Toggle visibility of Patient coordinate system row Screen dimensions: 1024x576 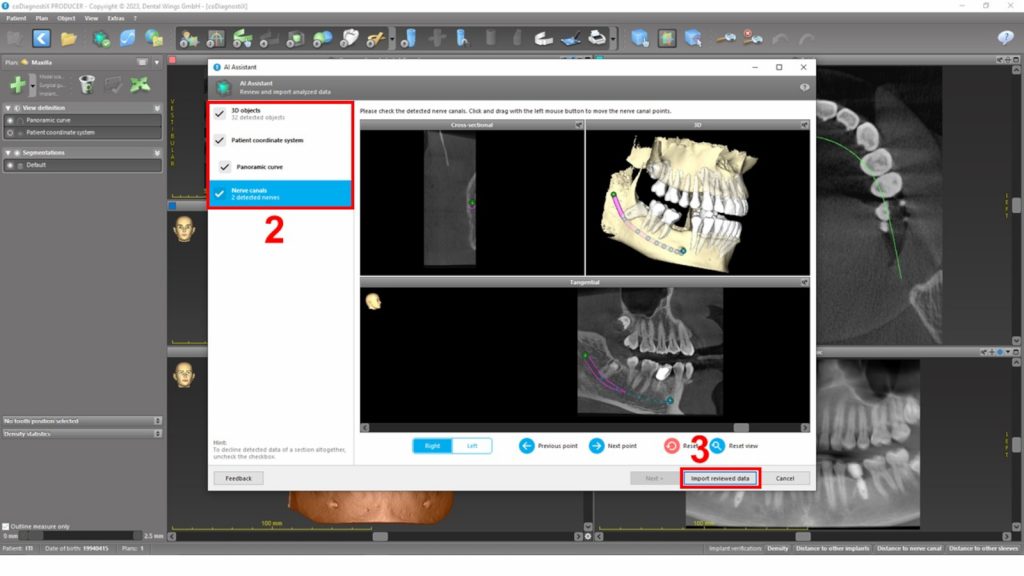coord(10,133)
